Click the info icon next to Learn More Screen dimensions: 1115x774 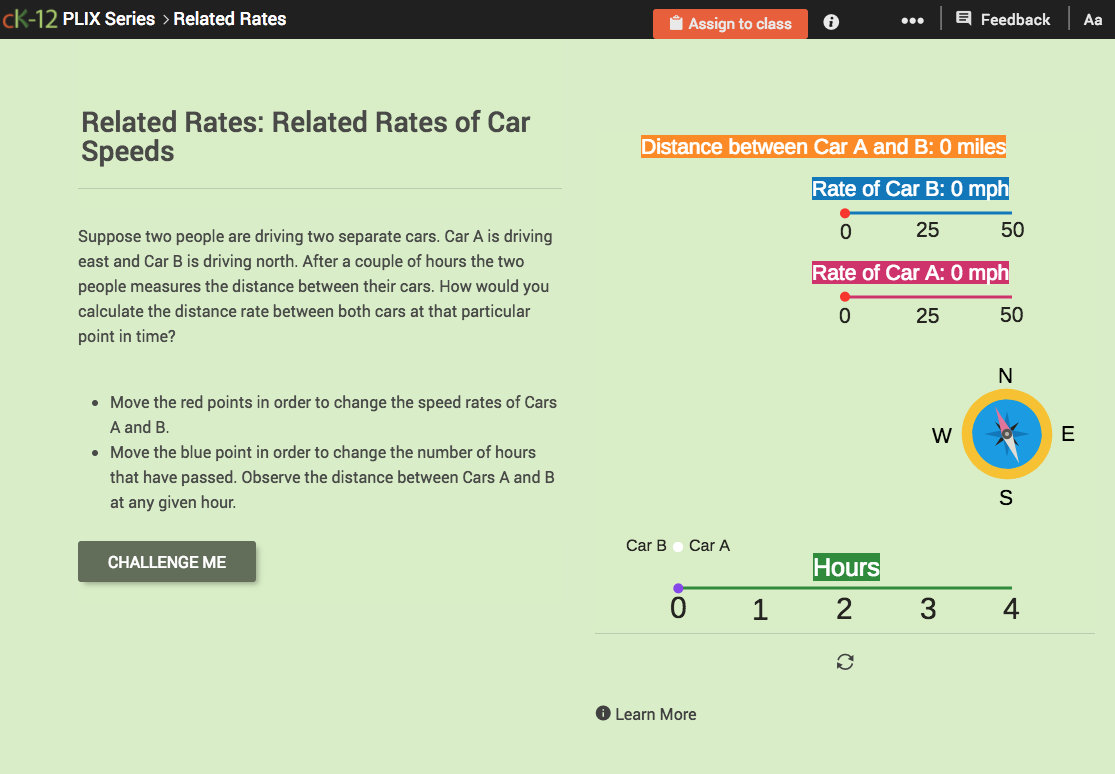(601, 713)
